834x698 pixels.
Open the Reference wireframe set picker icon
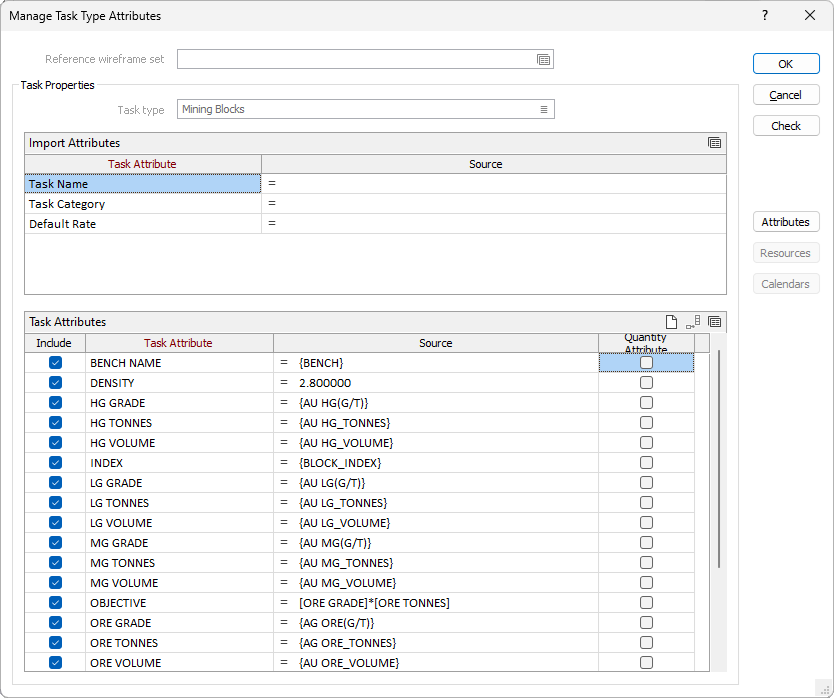[x=543, y=60]
